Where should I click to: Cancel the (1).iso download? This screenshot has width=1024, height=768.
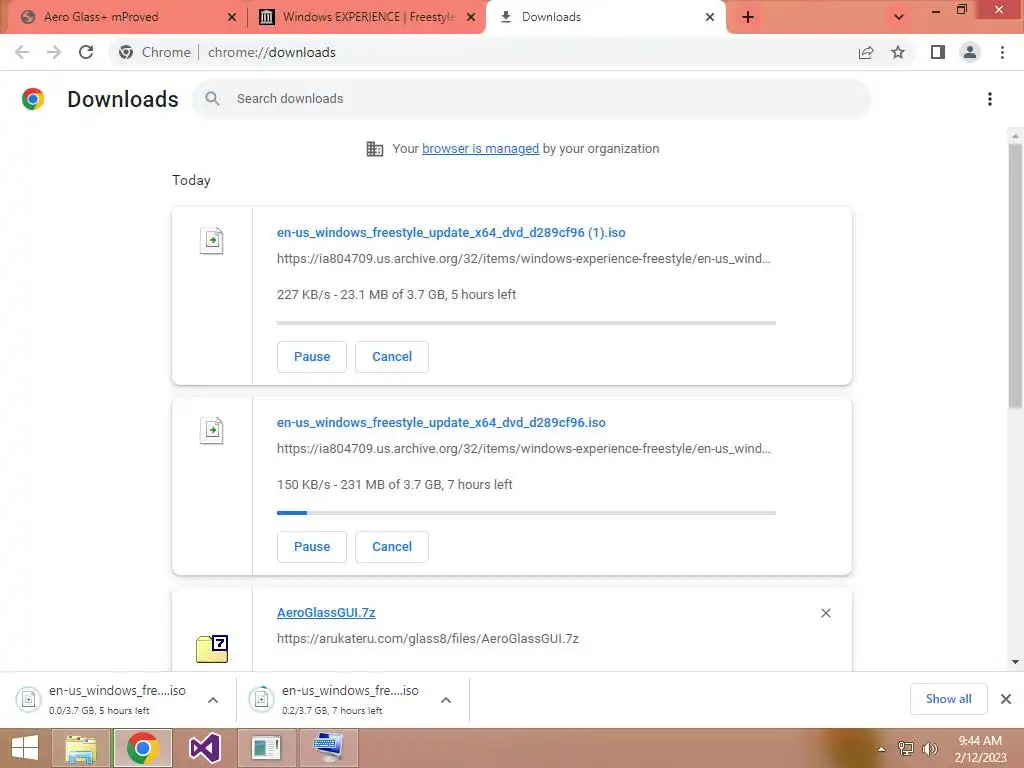point(392,357)
